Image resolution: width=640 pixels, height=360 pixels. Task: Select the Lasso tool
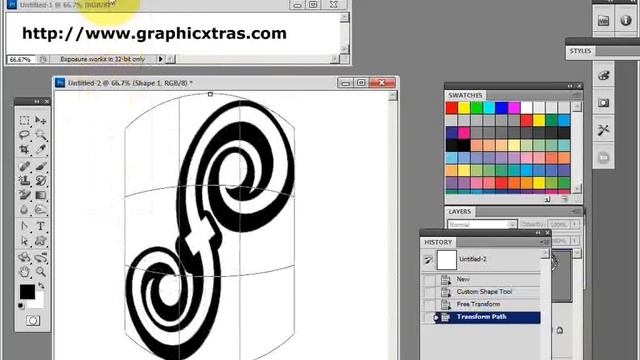(24, 135)
